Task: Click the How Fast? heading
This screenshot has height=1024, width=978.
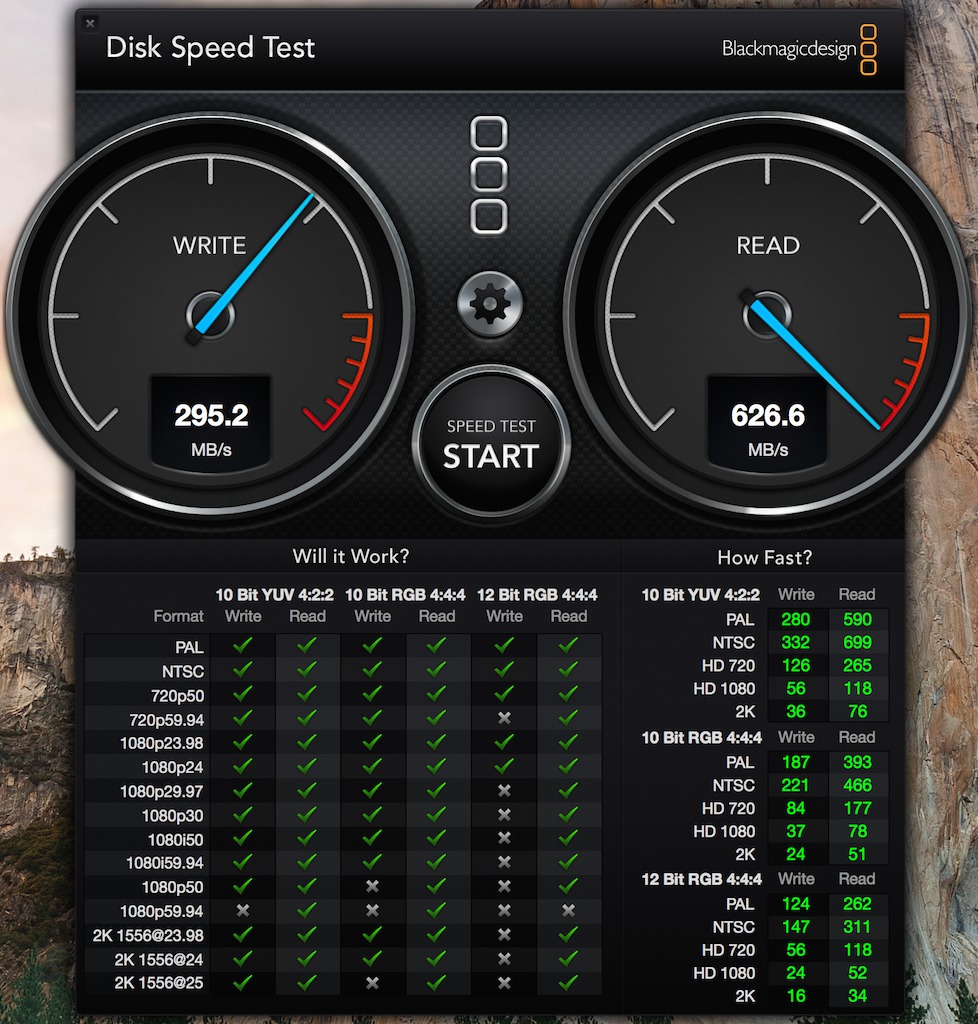Action: (x=765, y=558)
